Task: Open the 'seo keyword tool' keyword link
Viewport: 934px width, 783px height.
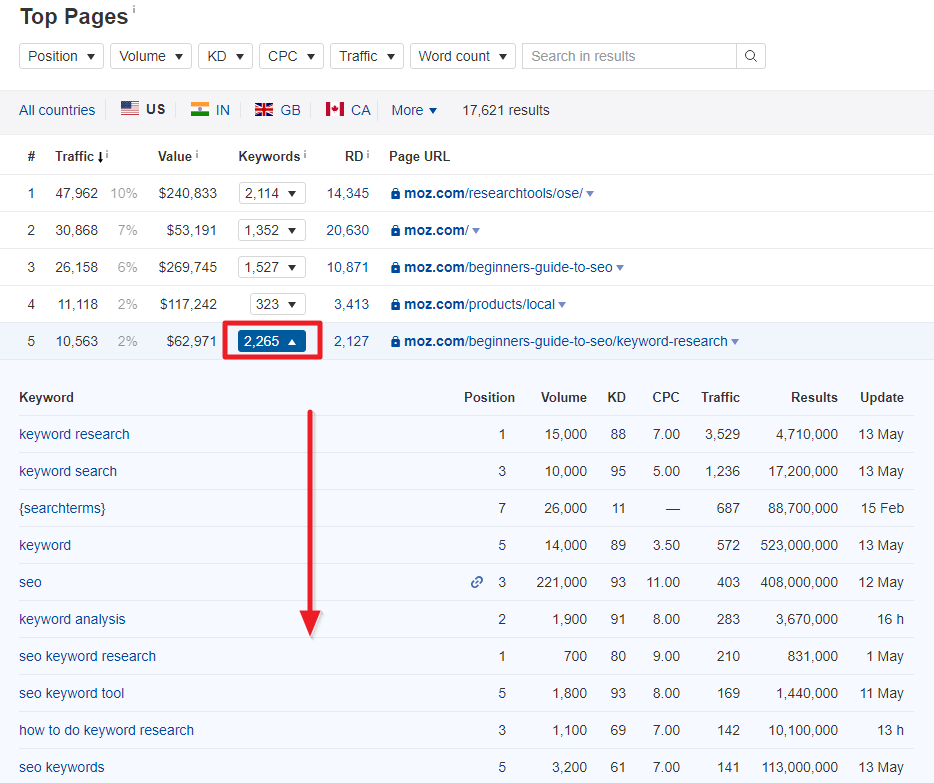Action: tap(72, 693)
